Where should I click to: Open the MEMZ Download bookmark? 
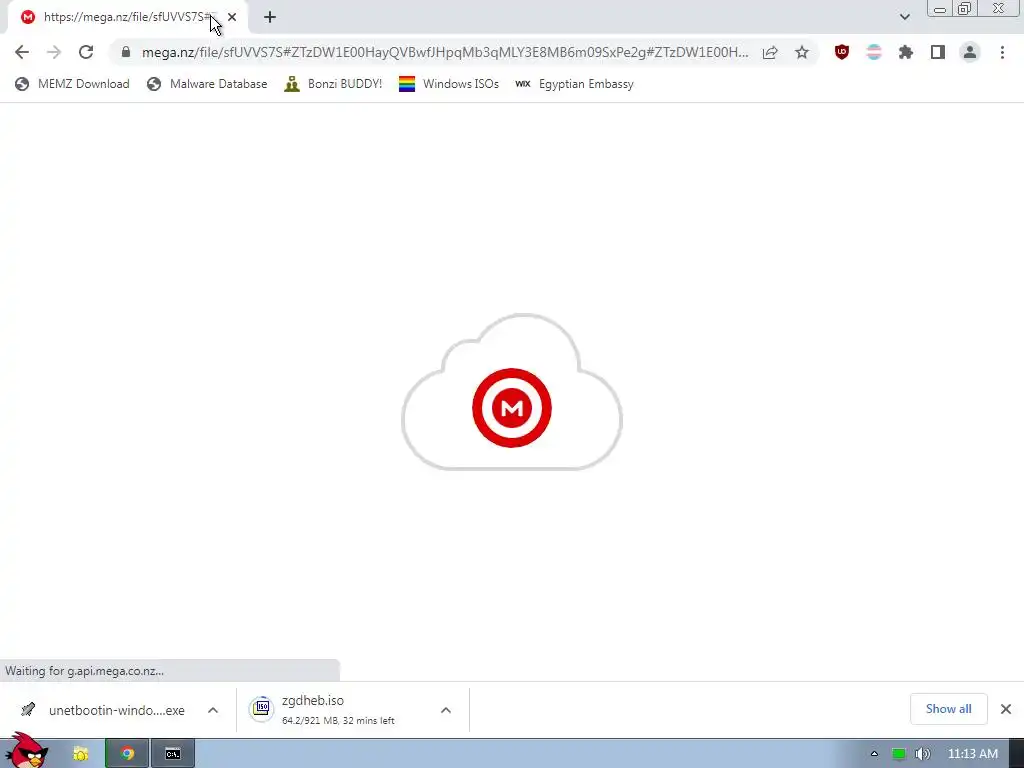pos(72,84)
